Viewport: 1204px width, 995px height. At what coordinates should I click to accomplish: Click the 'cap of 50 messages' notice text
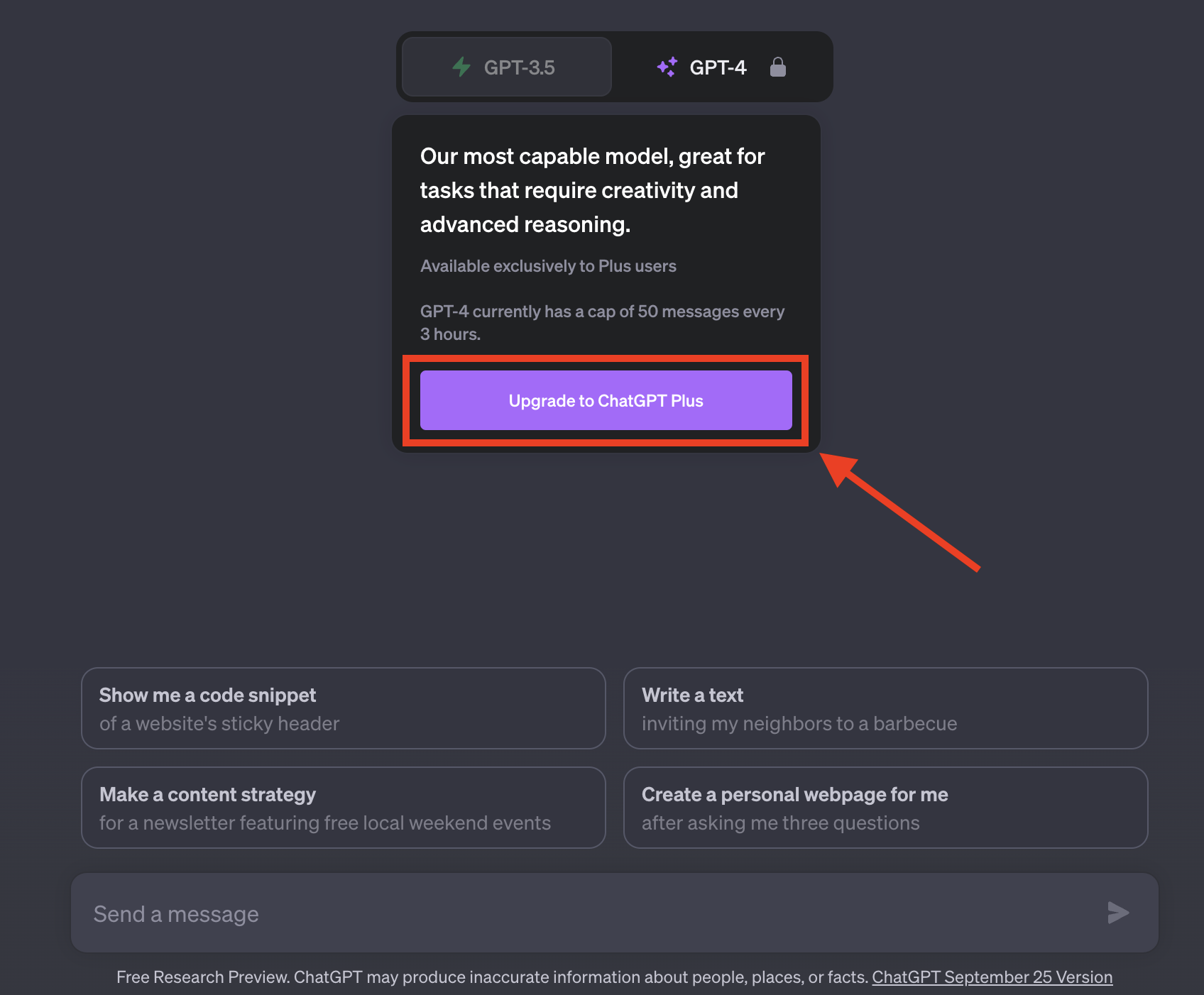point(602,323)
